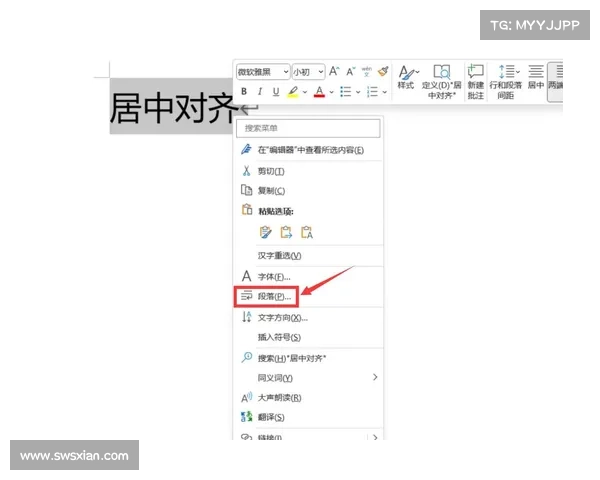Choose 复制(C) from the context menu
Screen dimensions: 600x480
tap(308, 191)
